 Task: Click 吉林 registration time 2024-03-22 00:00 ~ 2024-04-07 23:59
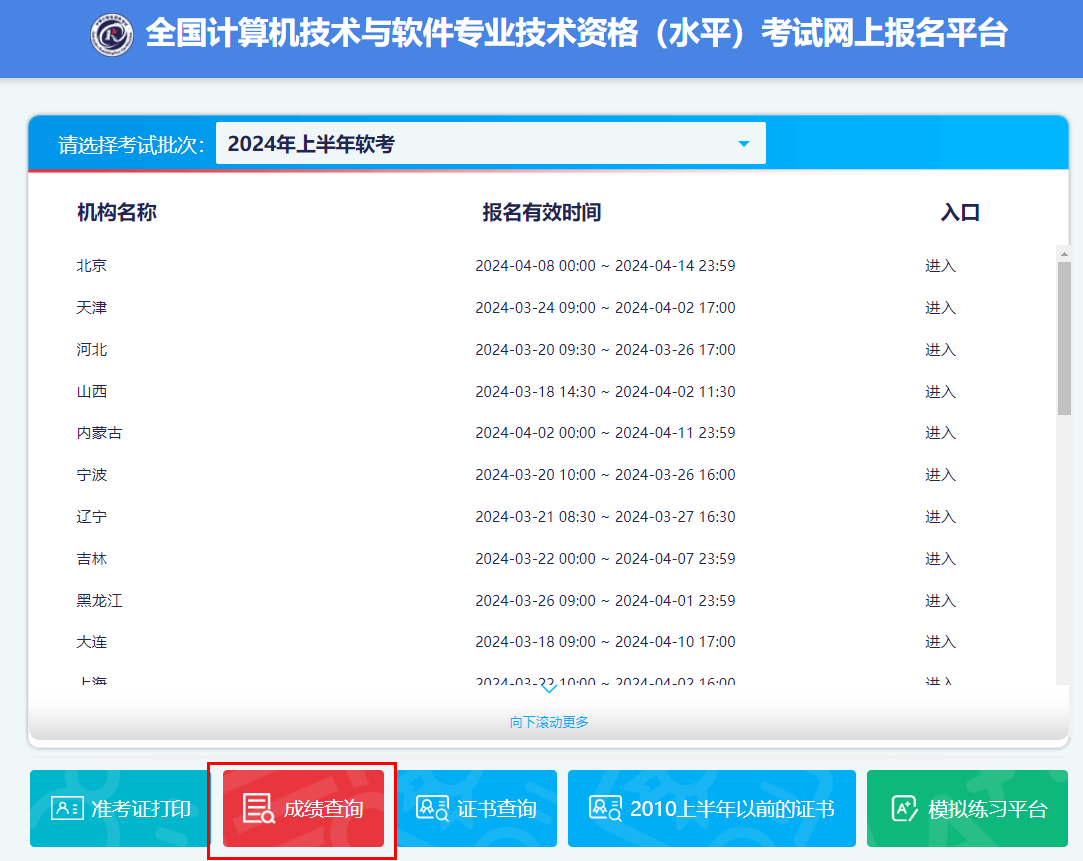(x=605, y=559)
